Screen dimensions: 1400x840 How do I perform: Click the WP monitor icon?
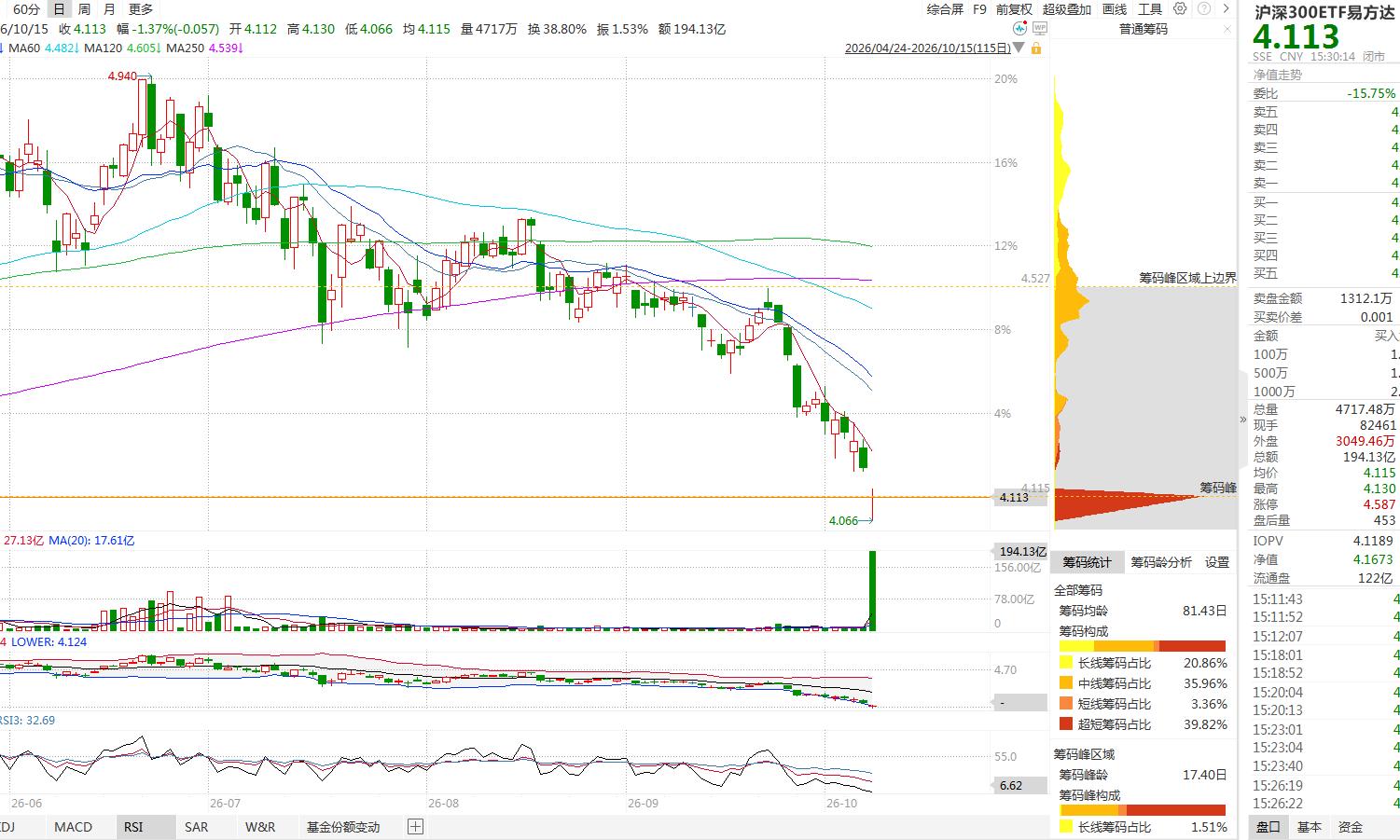coord(1040,29)
